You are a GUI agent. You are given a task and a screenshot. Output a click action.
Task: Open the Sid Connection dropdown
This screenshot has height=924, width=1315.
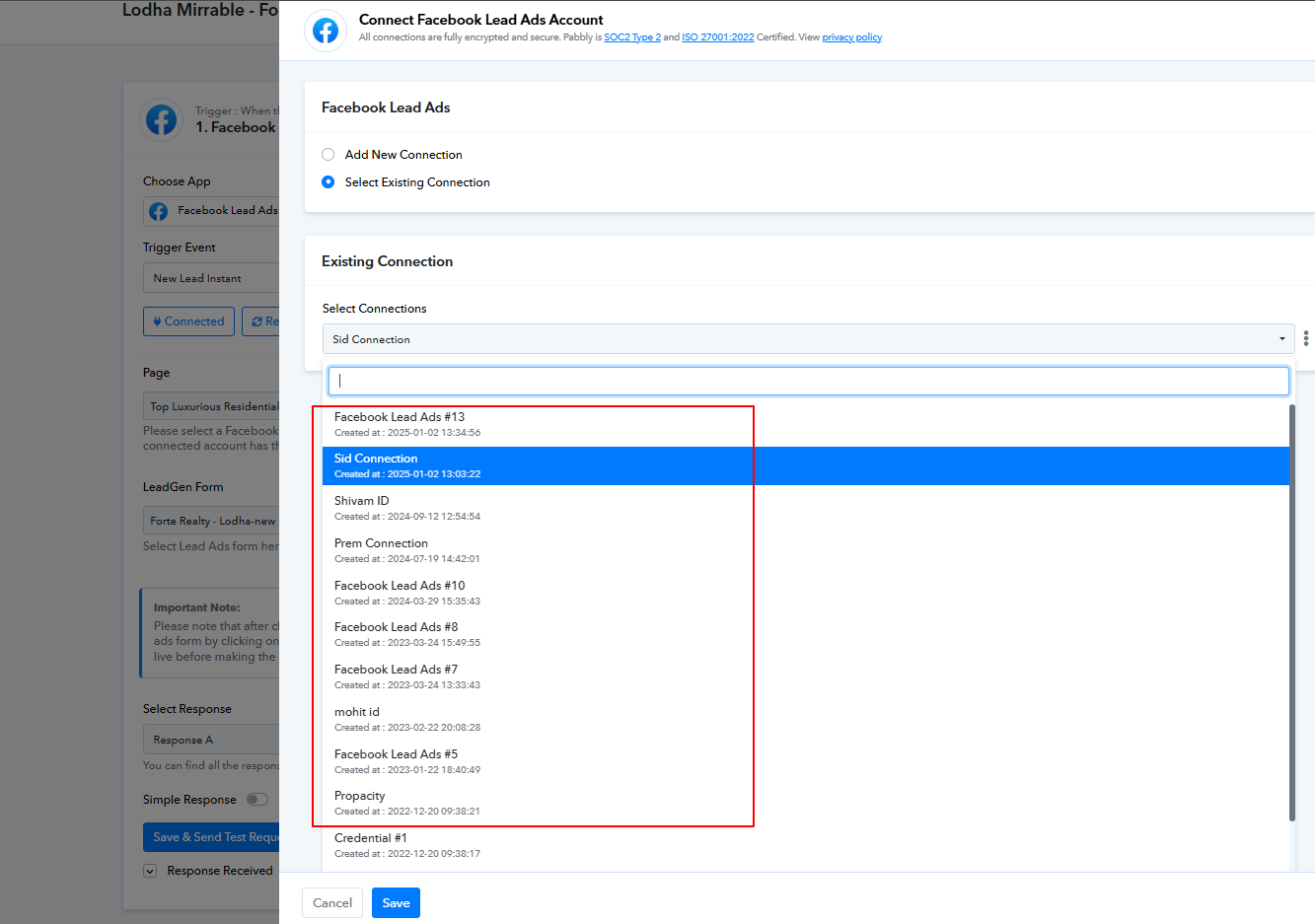click(x=809, y=339)
